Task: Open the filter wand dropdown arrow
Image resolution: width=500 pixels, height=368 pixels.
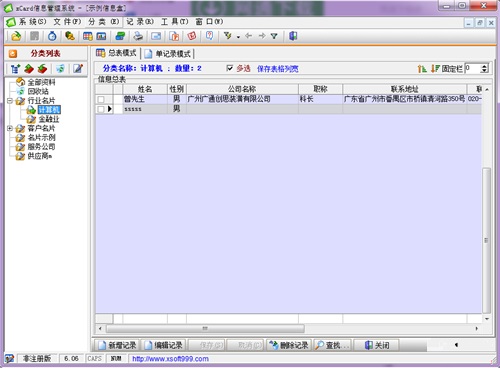Action: click(x=238, y=37)
